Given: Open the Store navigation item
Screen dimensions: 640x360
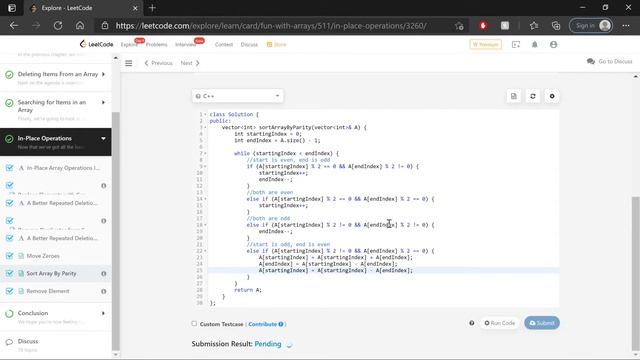Looking at the screenshot, I should 277,44.
